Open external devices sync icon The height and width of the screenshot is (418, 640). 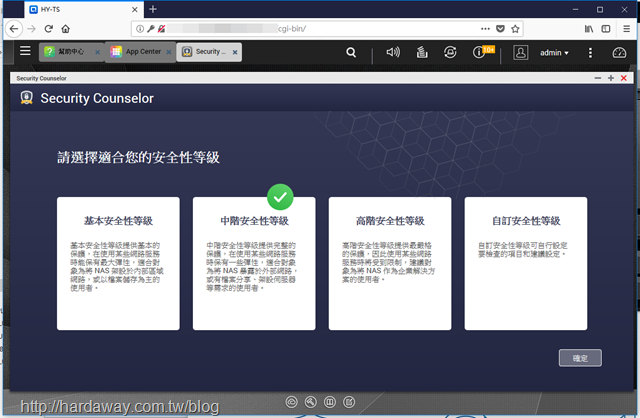pos(450,52)
